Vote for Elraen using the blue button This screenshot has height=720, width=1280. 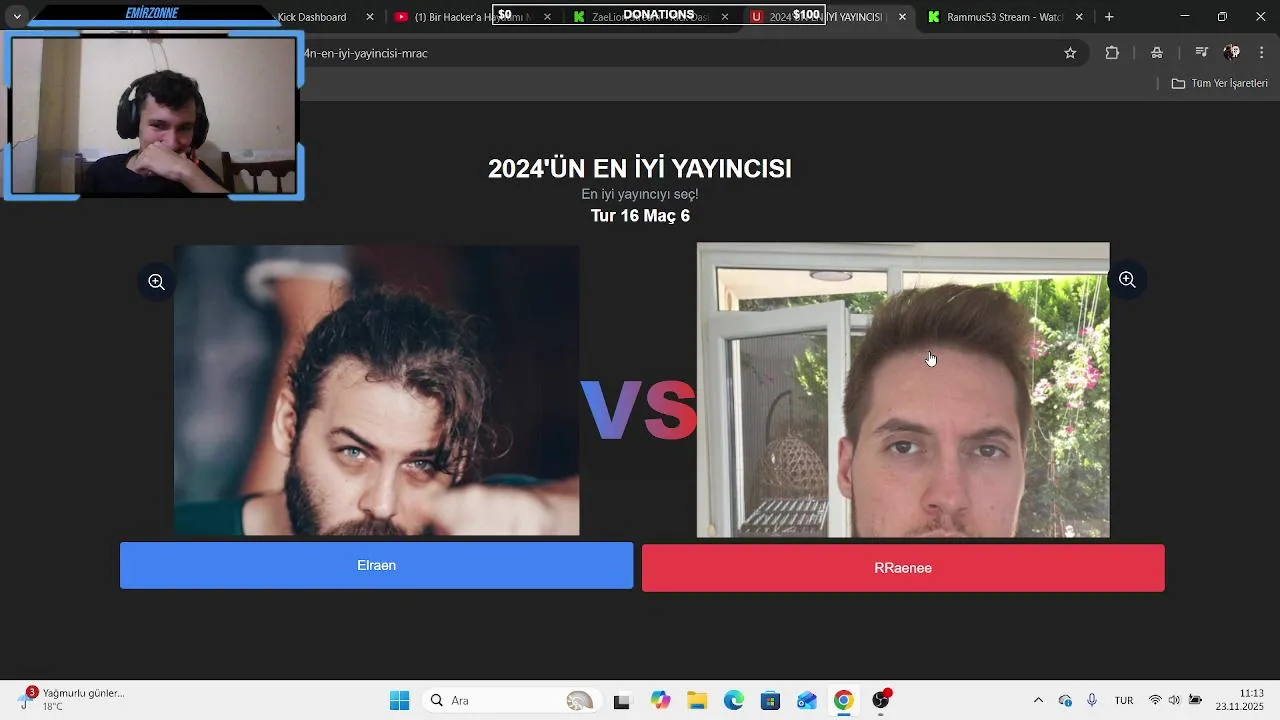pyautogui.click(x=376, y=566)
